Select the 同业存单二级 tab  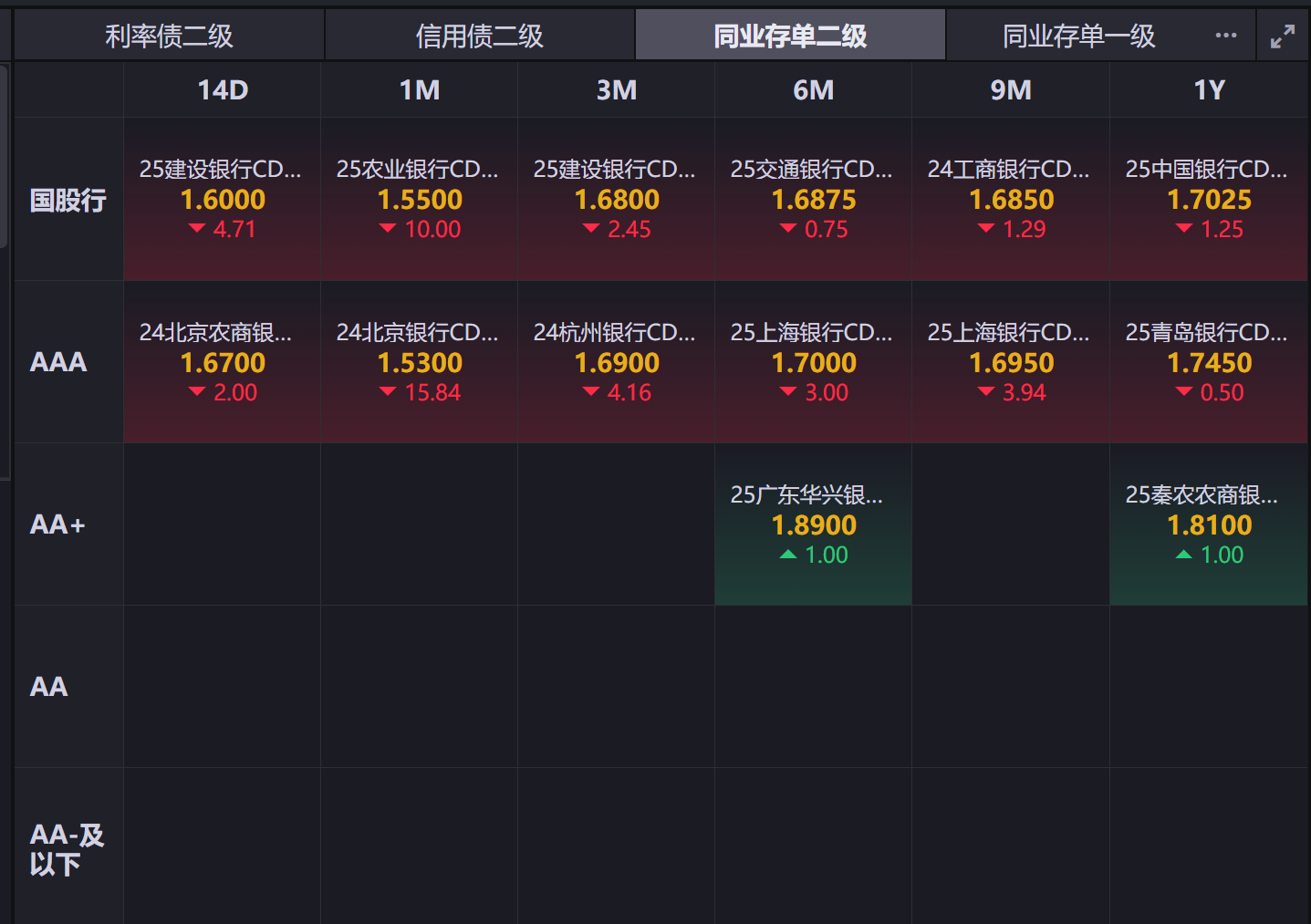[790, 36]
